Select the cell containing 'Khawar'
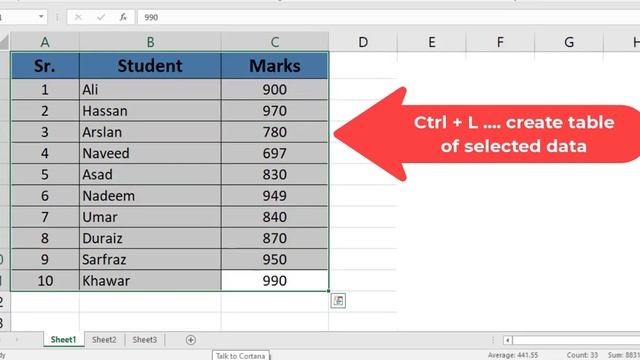The width and height of the screenshot is (640, 360). [150, 280]
